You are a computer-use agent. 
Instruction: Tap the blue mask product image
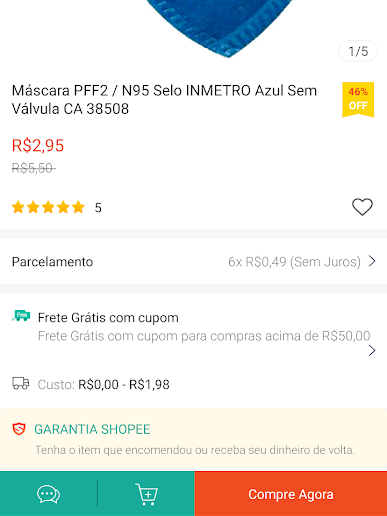pos(220,28)
